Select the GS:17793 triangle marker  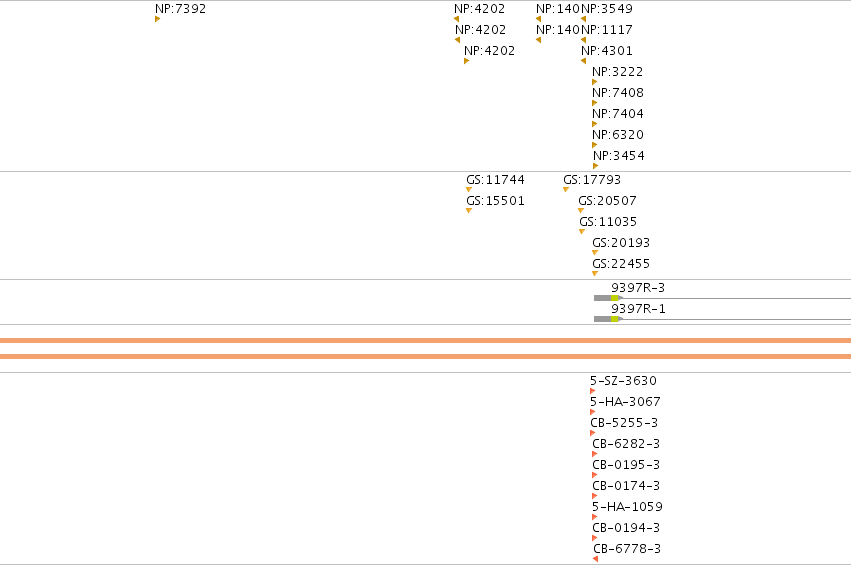coord(566,189)
